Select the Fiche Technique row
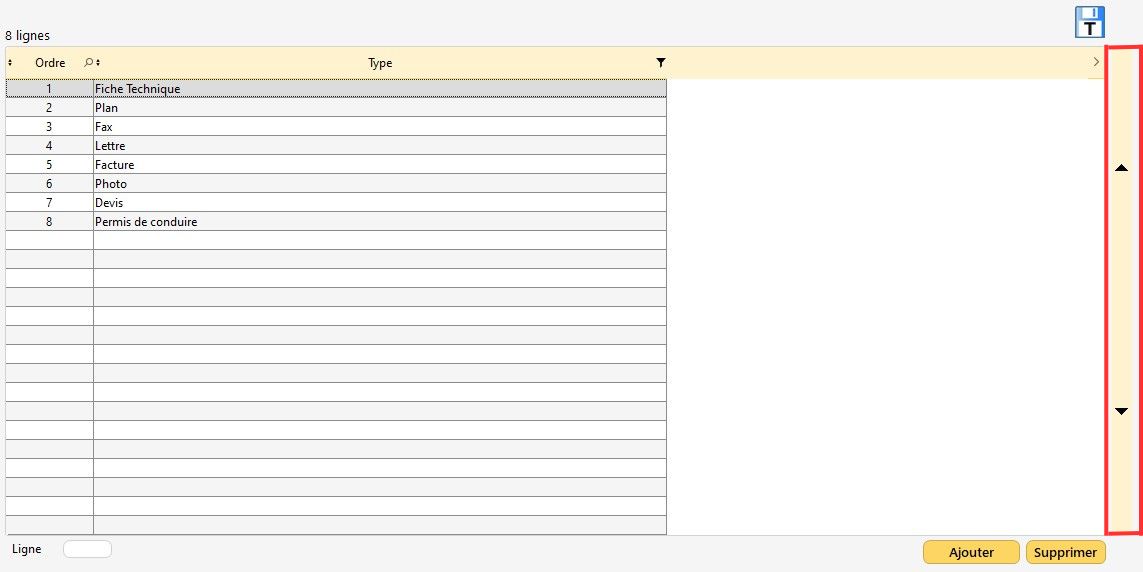This screenshot has height=572, width=1143. (x=138, y=89)
